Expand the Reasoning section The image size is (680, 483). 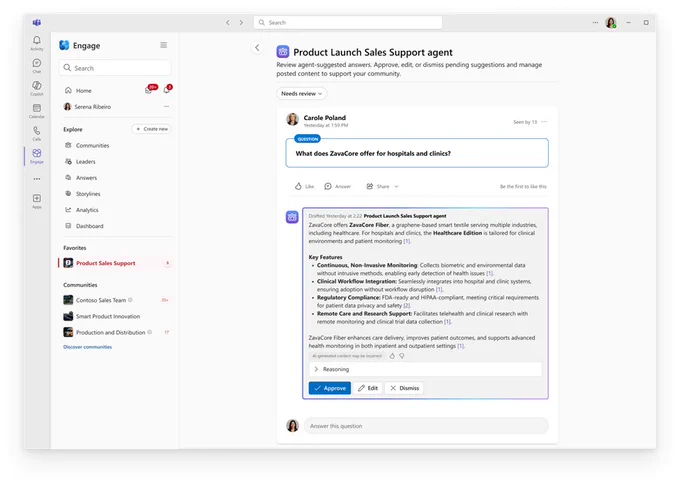click(x=425, y=369)
